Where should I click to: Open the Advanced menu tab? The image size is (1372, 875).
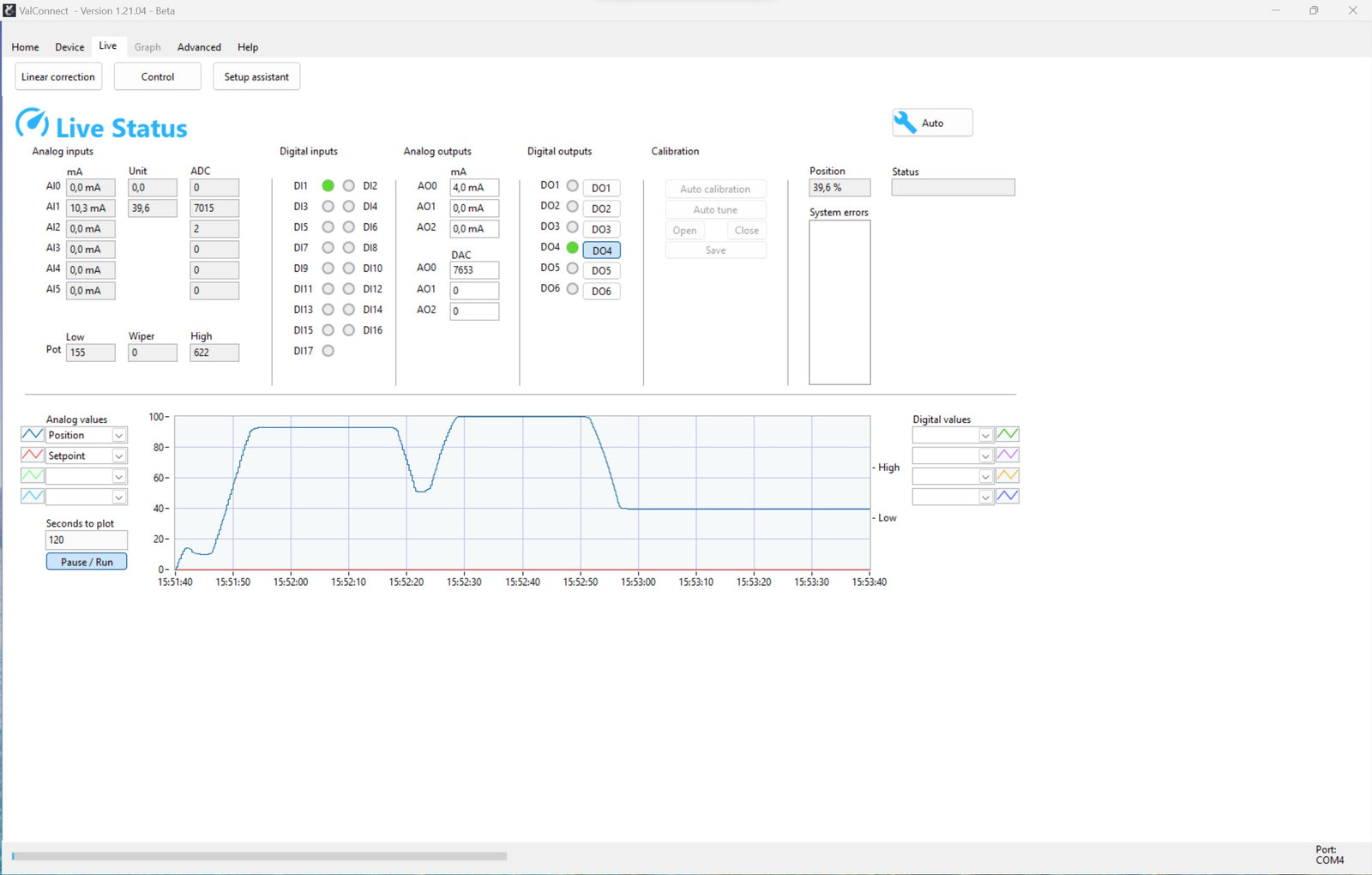[x=199, y=47]
